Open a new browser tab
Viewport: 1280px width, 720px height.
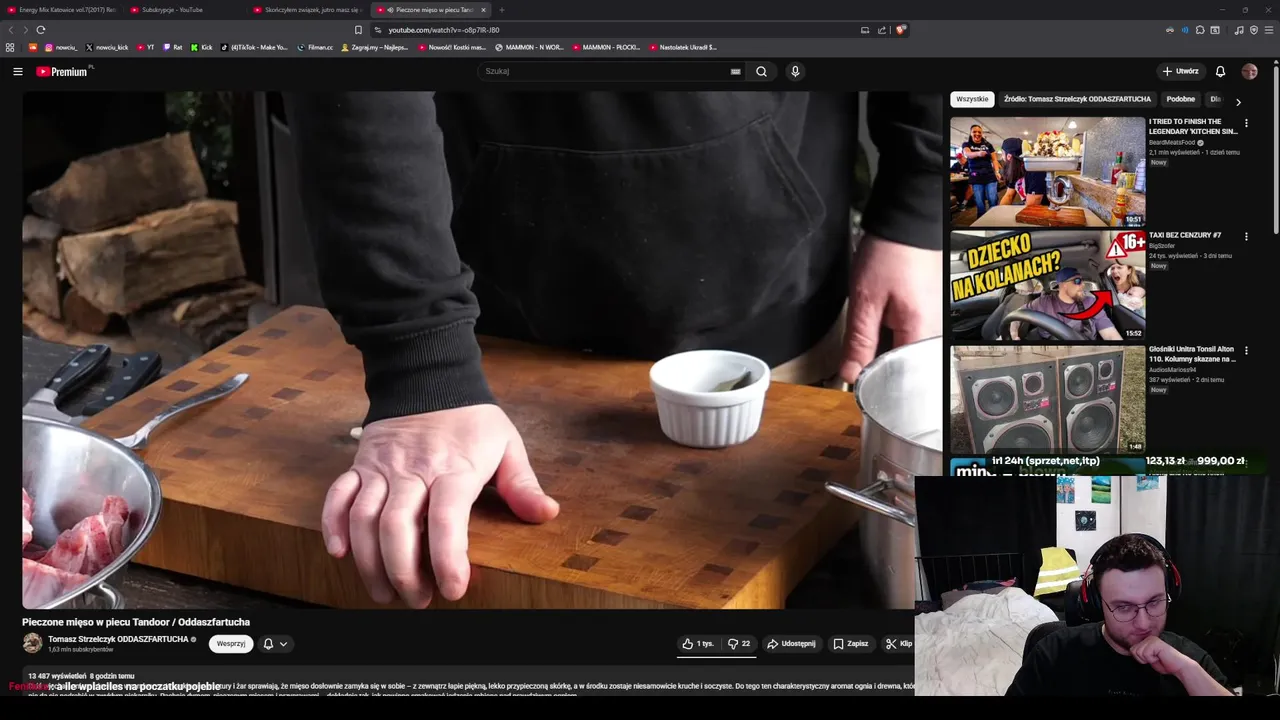pos(502,10)
